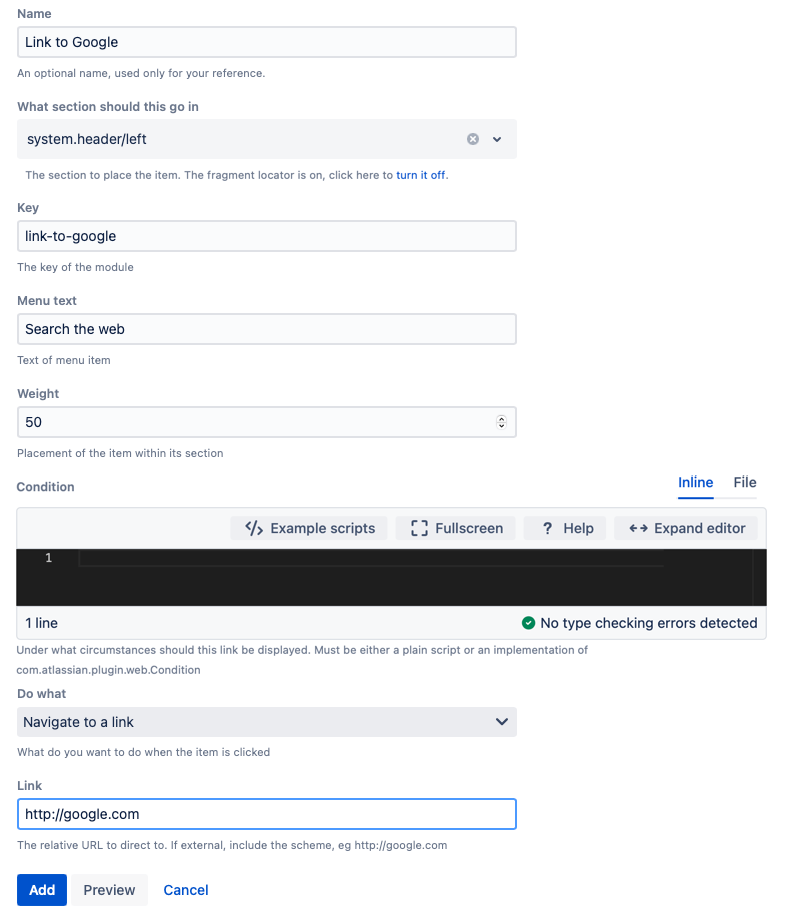Screen dimensions: 791x913
Task: Open the Do what dropdown
Action: 267,722
